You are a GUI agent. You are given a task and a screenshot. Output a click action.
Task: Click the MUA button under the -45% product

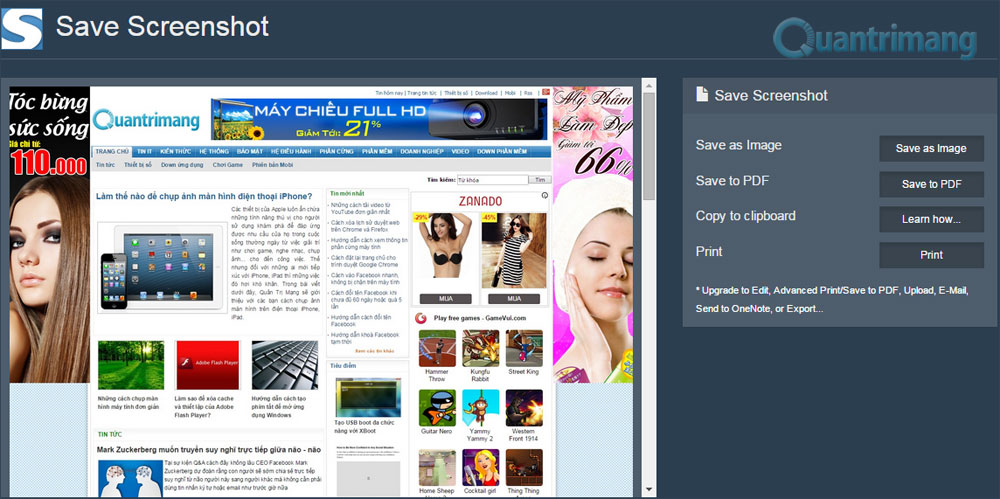click(513, 299)
